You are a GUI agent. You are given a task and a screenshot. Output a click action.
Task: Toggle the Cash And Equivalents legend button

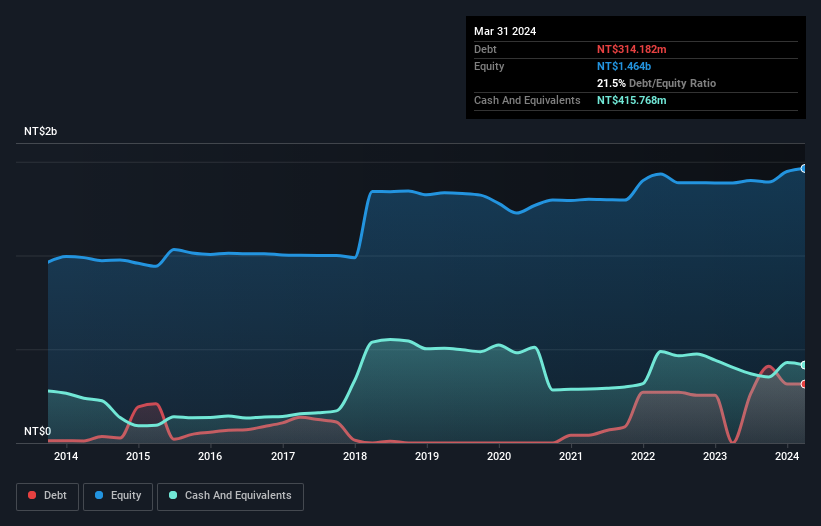[x=230, y=496]
